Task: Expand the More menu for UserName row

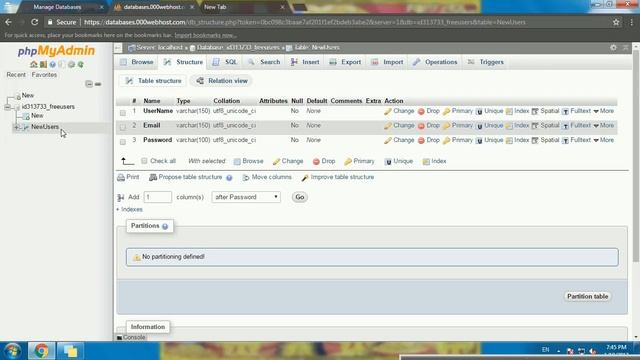Action: [x=603, y=111]
